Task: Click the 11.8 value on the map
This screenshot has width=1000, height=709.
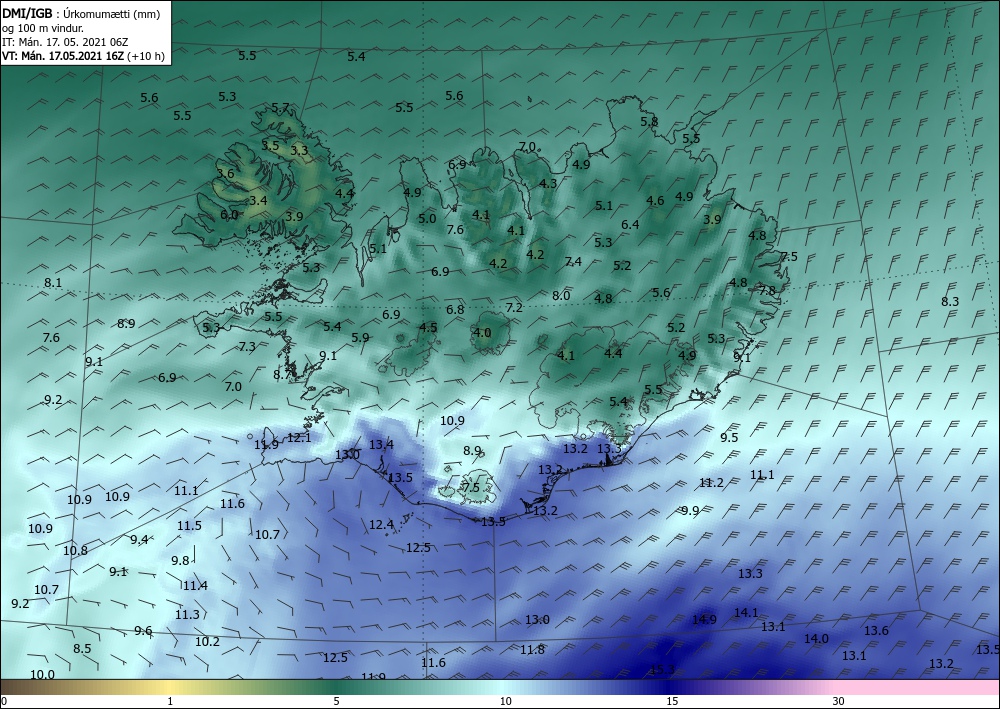Action: pos(533,649)
